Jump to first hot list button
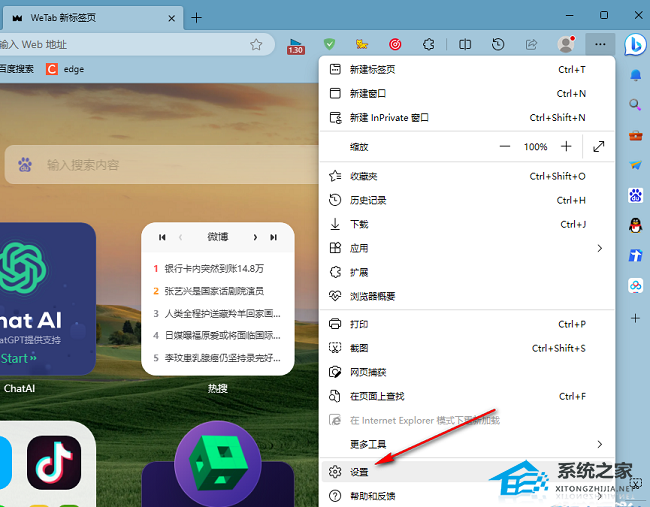Viewport: 650px width, 507px height. [x=162, y=237]
